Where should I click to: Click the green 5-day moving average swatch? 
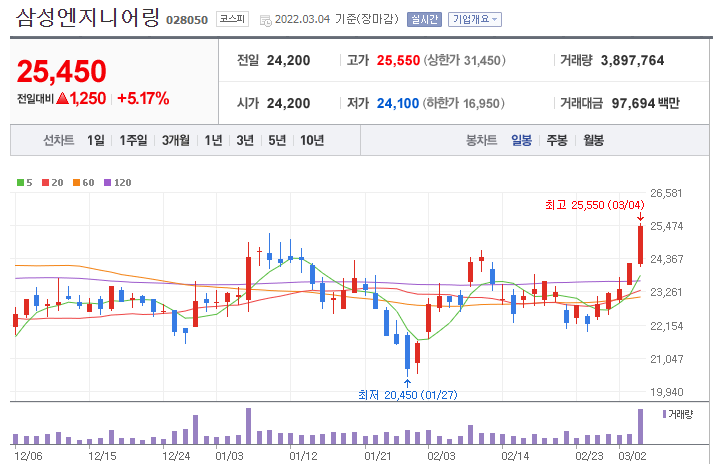[x=20, y=182]
